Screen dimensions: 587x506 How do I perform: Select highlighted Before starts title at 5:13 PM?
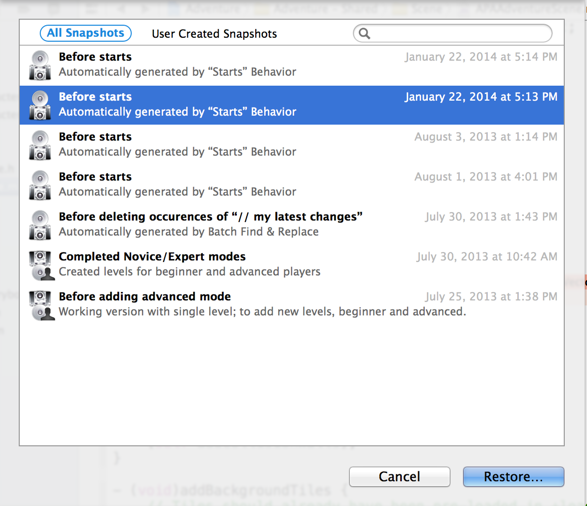click(95, 97)
